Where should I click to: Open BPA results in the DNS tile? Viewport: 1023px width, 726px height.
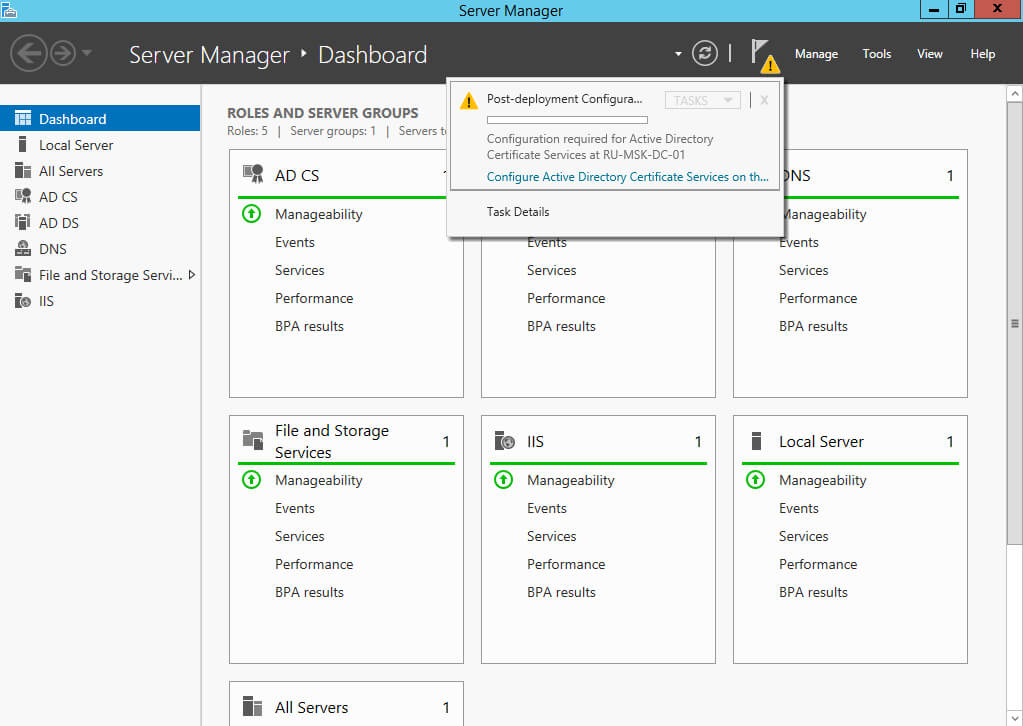coord(814,327)
